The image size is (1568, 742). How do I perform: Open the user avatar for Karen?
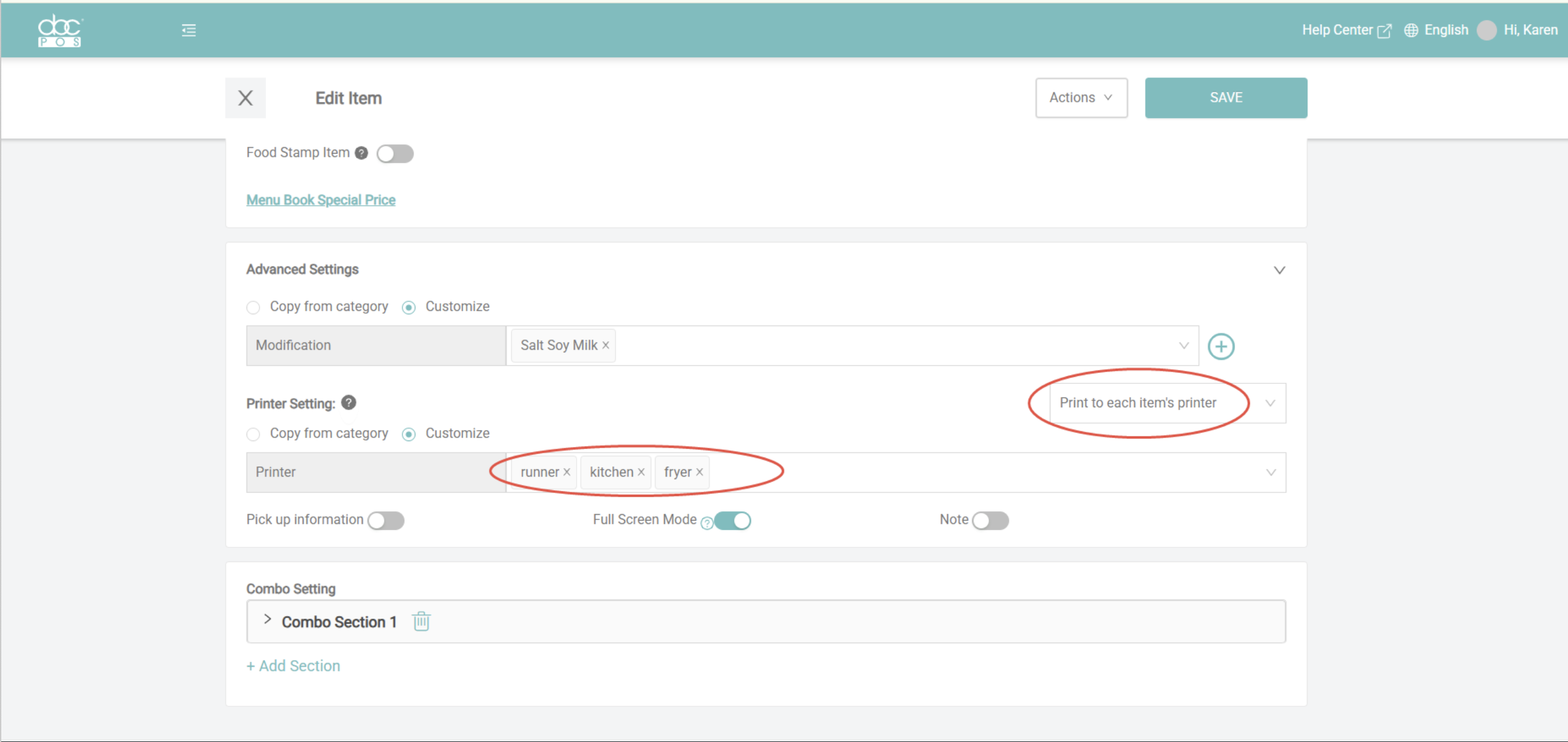point(1486,30)
